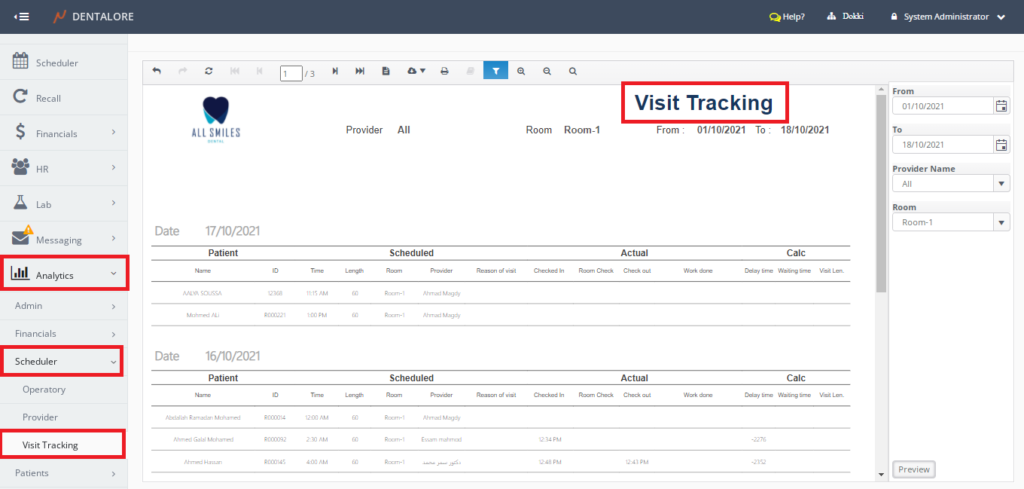
Task: Print the Visit Tracking report
Action: [x=445, y=71]
